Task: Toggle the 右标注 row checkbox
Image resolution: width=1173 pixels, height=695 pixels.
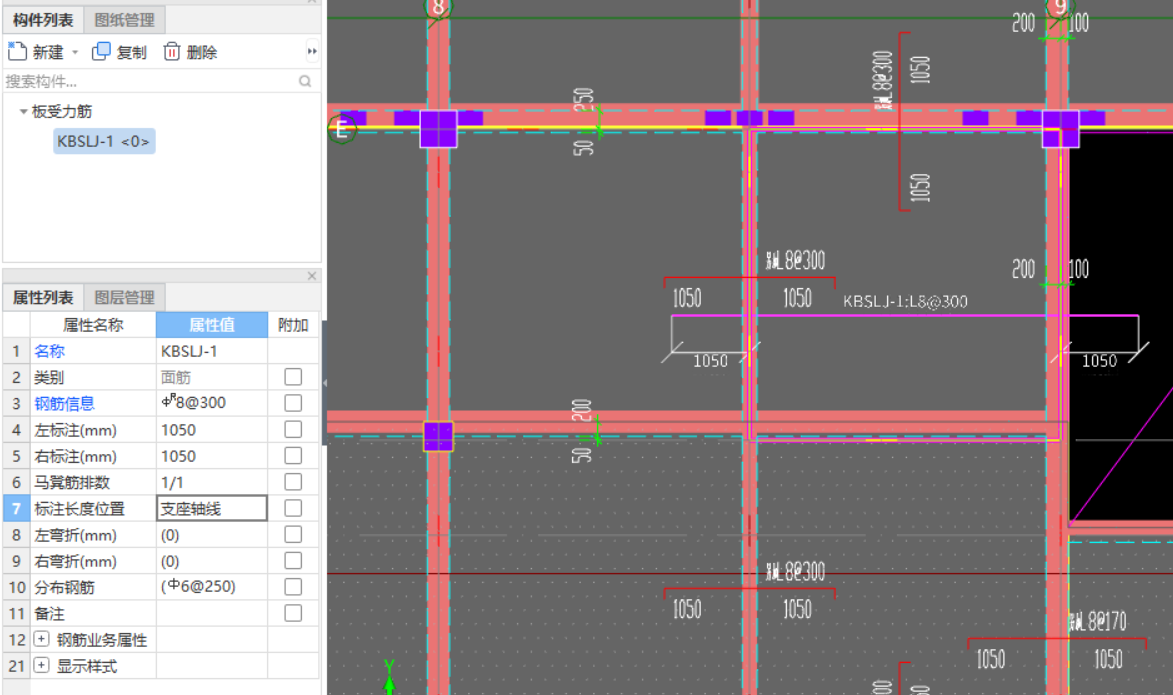Action: (293, 456)
